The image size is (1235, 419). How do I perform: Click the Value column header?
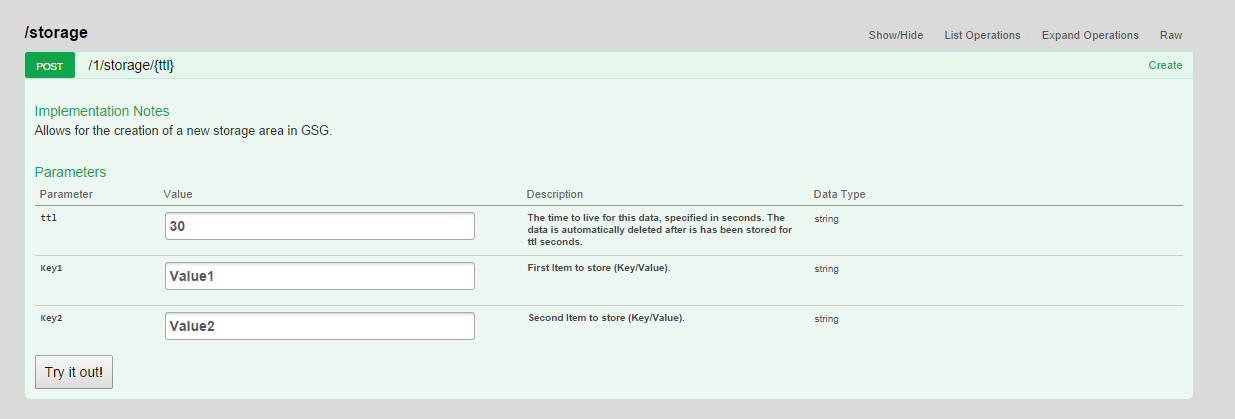click(x=178, y=194)
